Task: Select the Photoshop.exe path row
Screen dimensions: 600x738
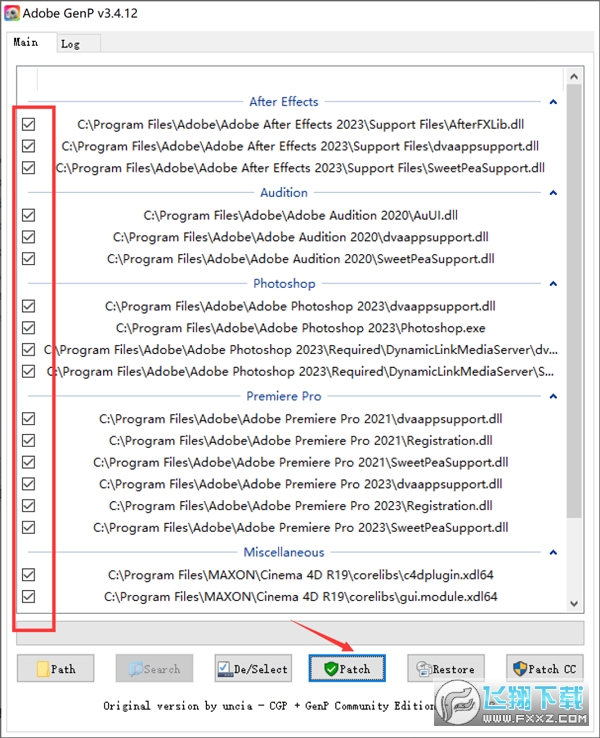Action: click(x=301, y=328)
